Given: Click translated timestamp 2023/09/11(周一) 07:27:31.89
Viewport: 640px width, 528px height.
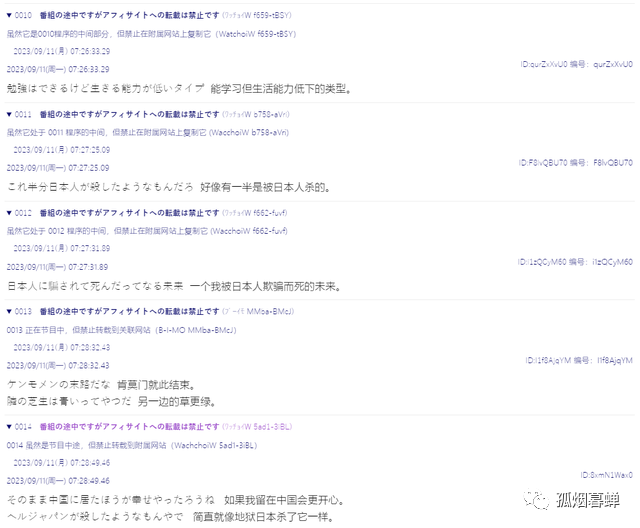Looking at the screenshot, I should point(57,267).
